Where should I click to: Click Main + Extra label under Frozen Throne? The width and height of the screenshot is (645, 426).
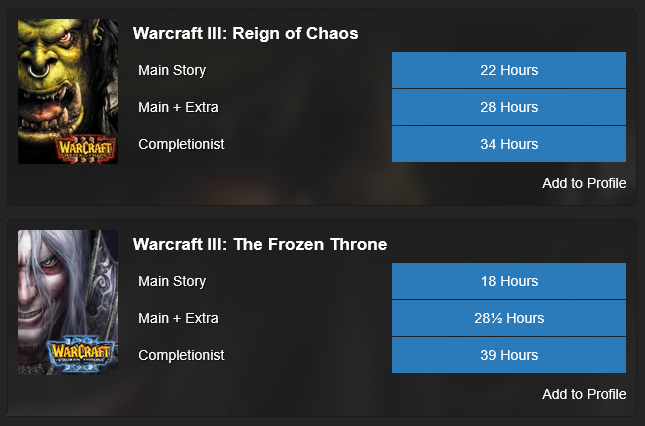(178, 318)
